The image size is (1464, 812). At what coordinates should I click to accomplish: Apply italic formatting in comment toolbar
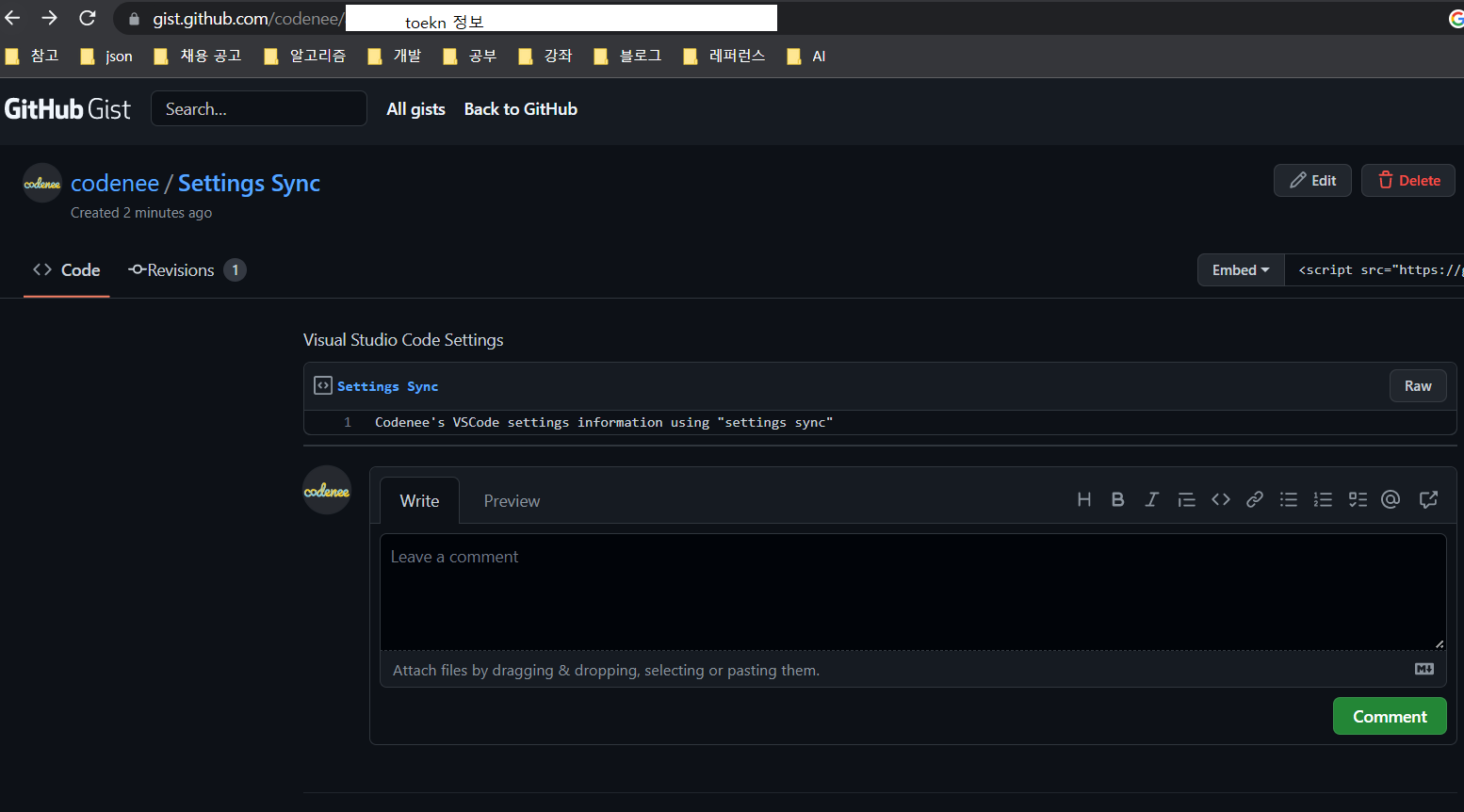coord(1152,499)
